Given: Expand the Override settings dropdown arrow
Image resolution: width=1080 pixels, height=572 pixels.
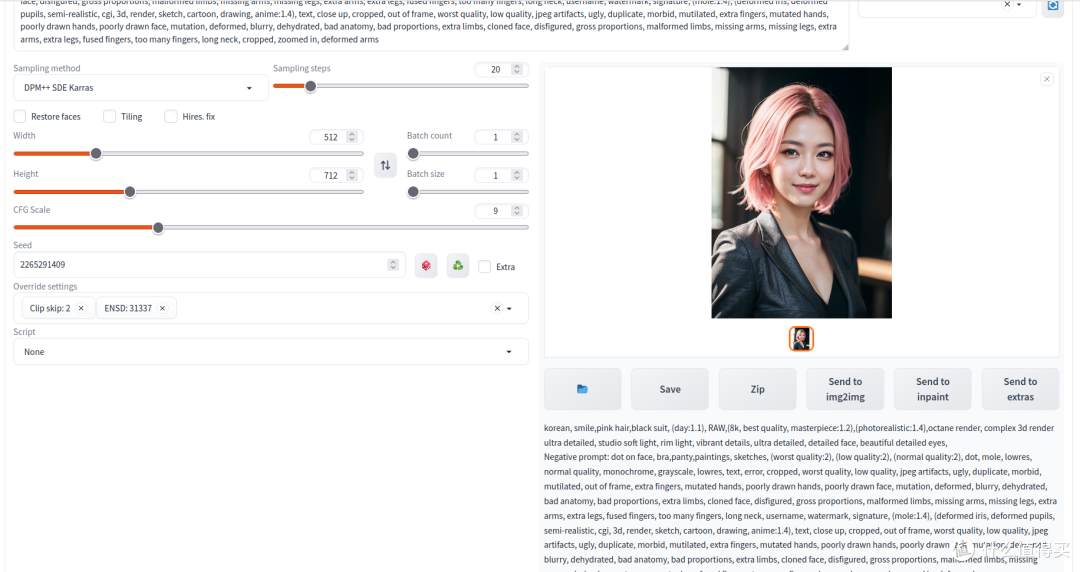Looking at the screenshot, I should click(510, 309).
